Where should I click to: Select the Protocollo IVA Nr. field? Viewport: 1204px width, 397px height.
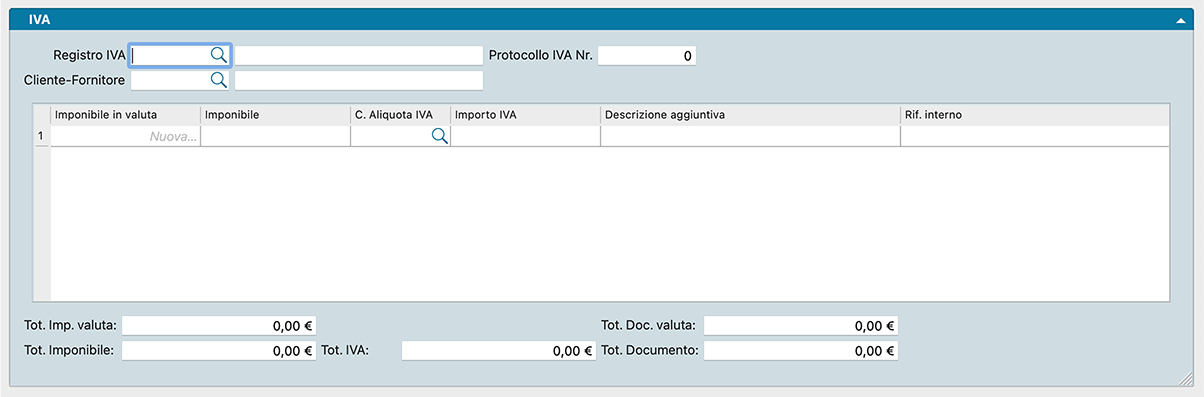[647, 55]
